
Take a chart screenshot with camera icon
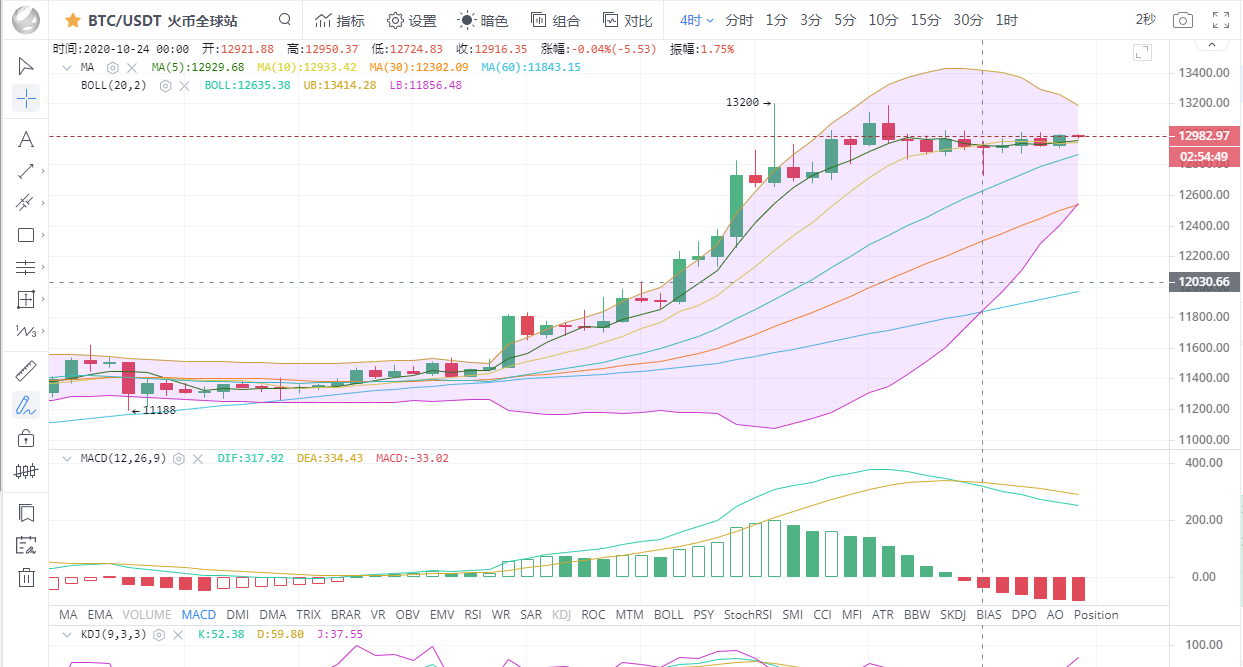pos(1183,20)
